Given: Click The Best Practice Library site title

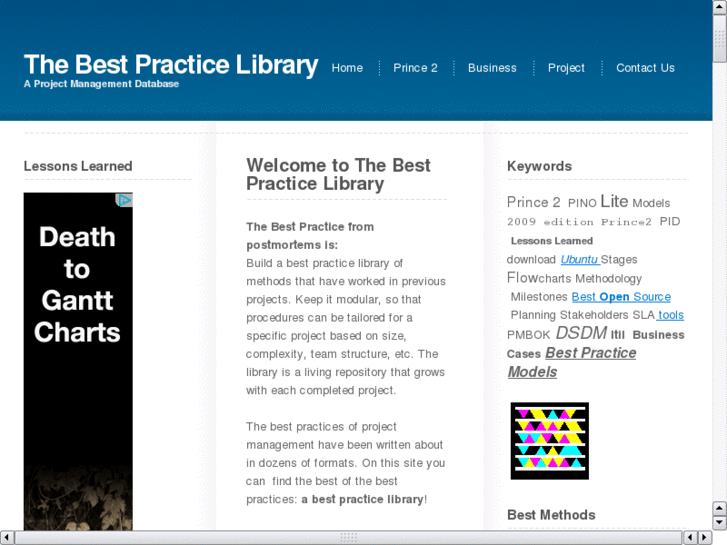Looking at the screenshot, I should (x=171, y=65).
